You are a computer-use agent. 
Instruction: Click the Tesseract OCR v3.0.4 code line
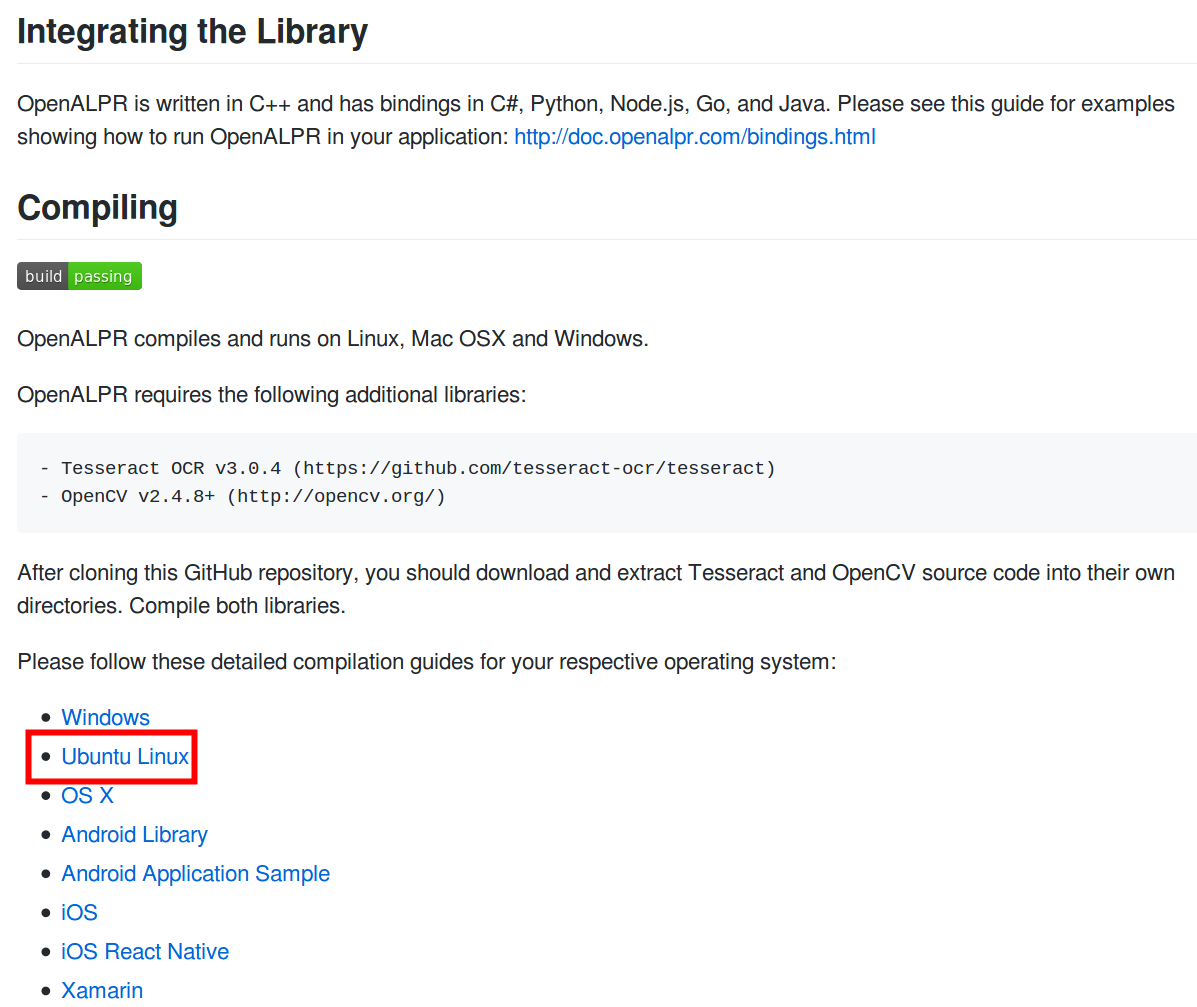[408, 468]
